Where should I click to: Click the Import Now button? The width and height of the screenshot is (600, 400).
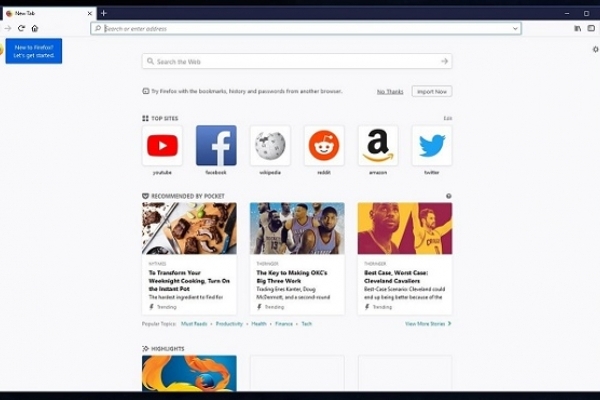[x=432, y=91]
